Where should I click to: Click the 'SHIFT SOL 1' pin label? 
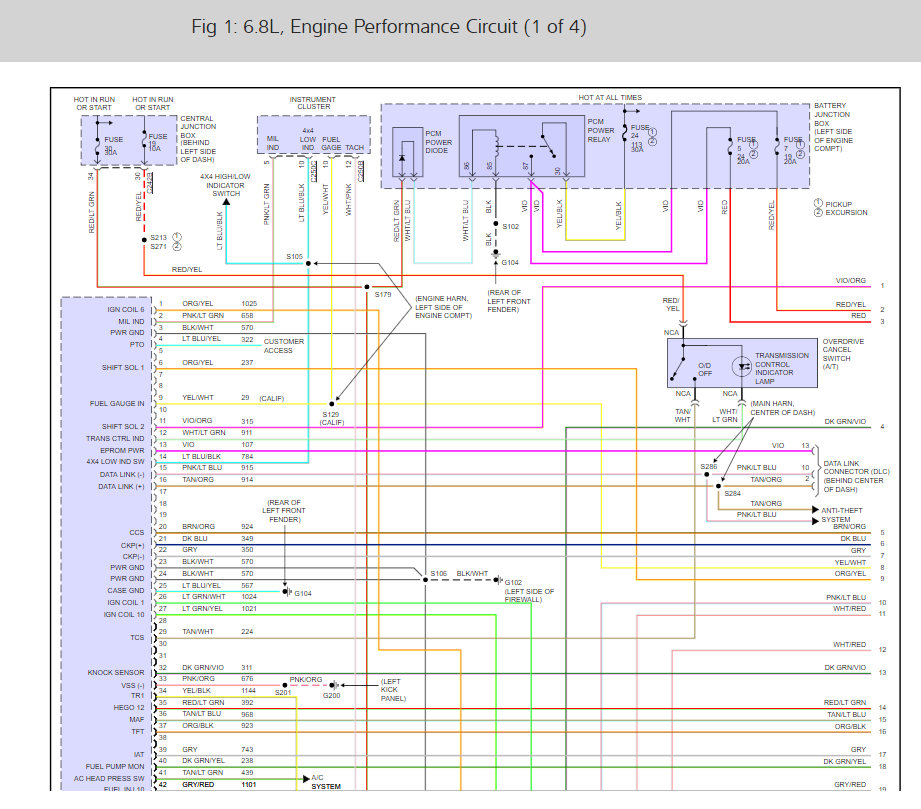[123, 368]
